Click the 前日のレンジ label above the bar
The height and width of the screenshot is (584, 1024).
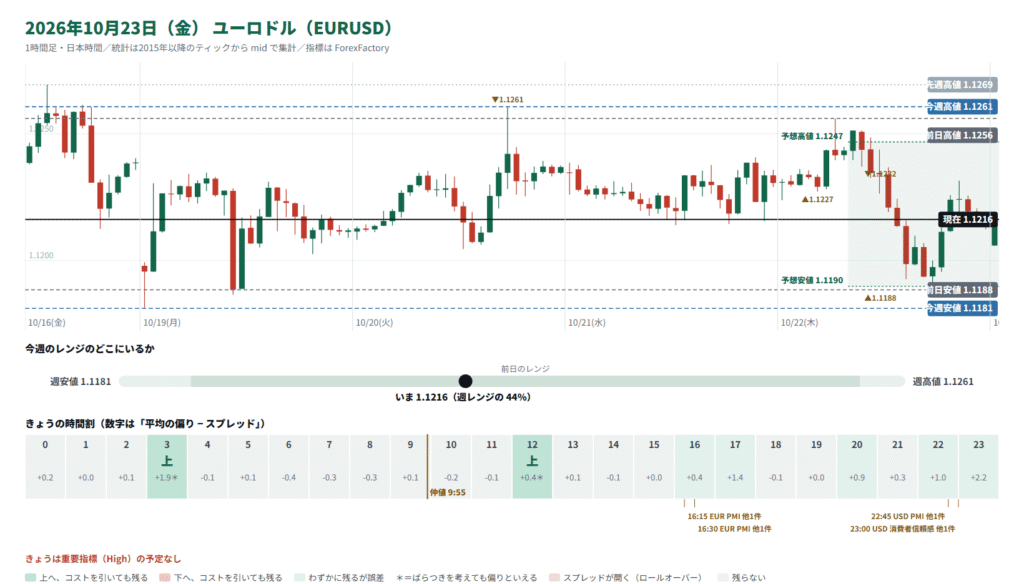tap(525, 368)
